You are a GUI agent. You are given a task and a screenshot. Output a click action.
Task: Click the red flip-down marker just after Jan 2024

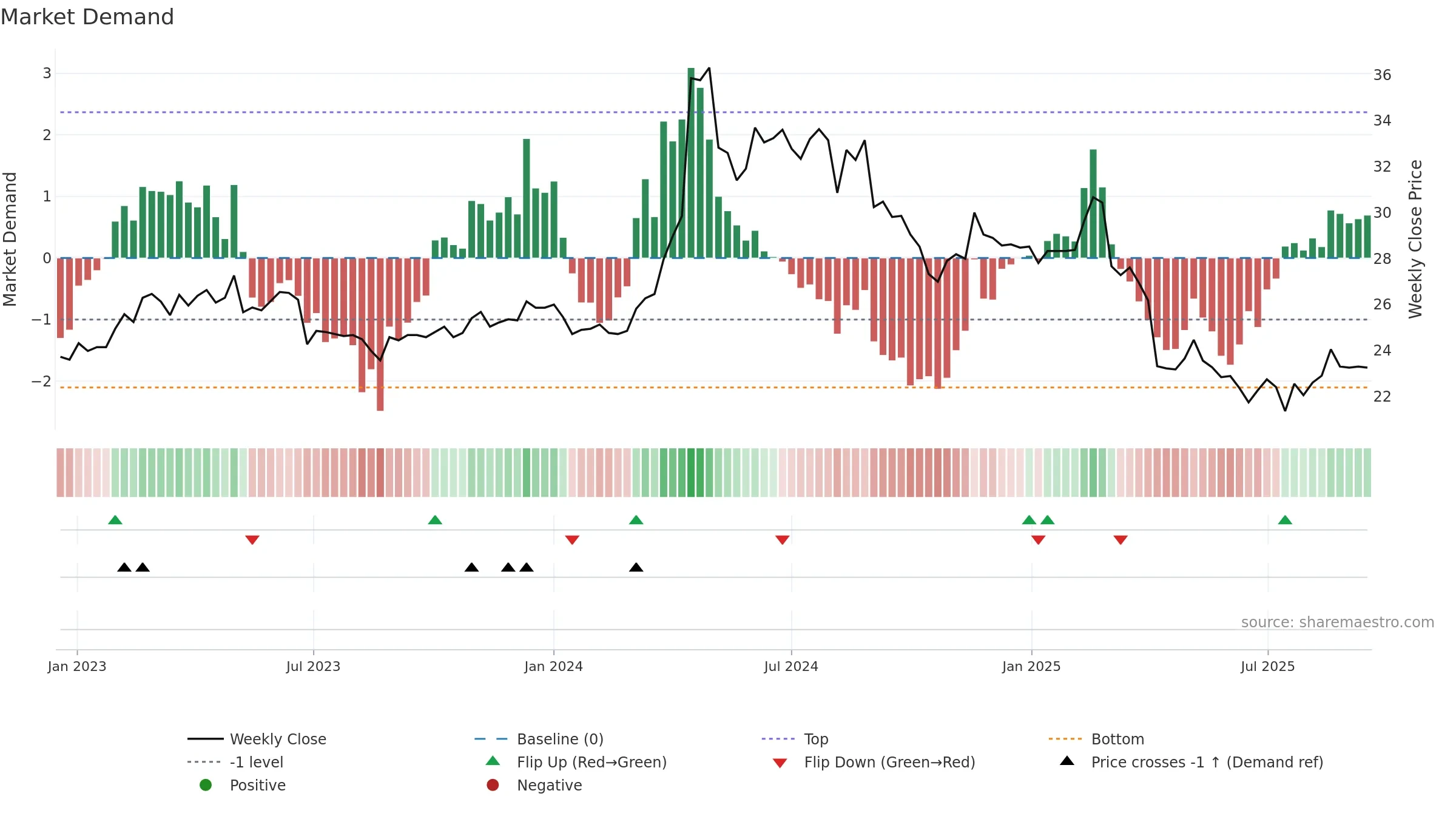tap(572, 540)
